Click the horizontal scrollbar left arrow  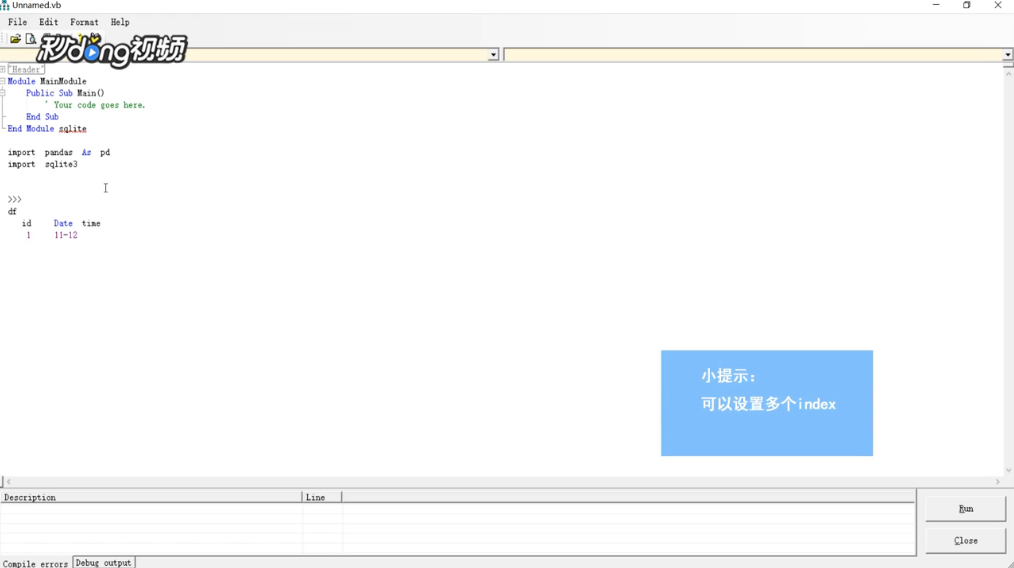(x=8, y=481)
